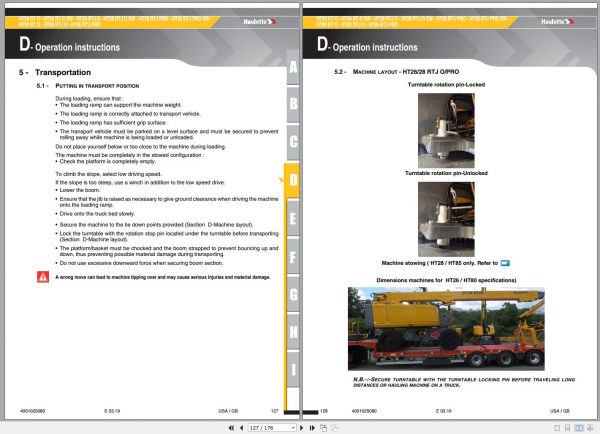Open the page number dropdown arrow
The image size is (600, 434).
[x=294, y=426]
